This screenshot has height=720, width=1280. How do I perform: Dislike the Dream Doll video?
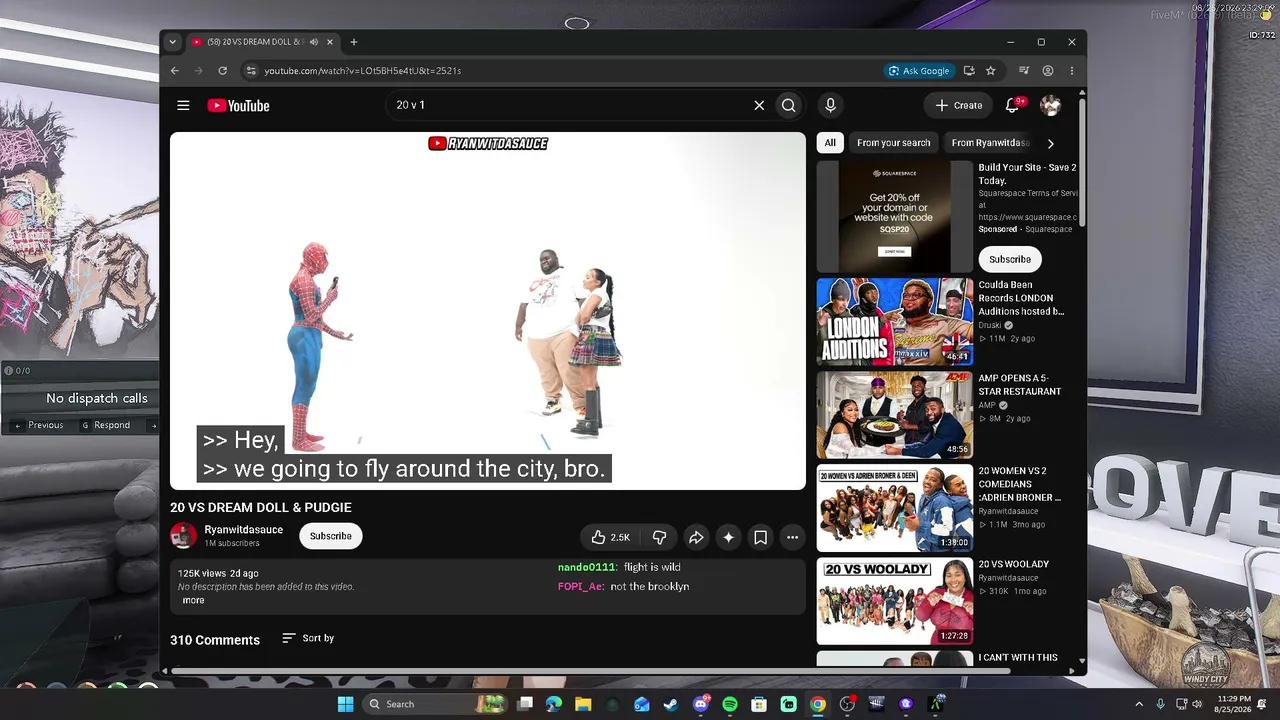659,537
